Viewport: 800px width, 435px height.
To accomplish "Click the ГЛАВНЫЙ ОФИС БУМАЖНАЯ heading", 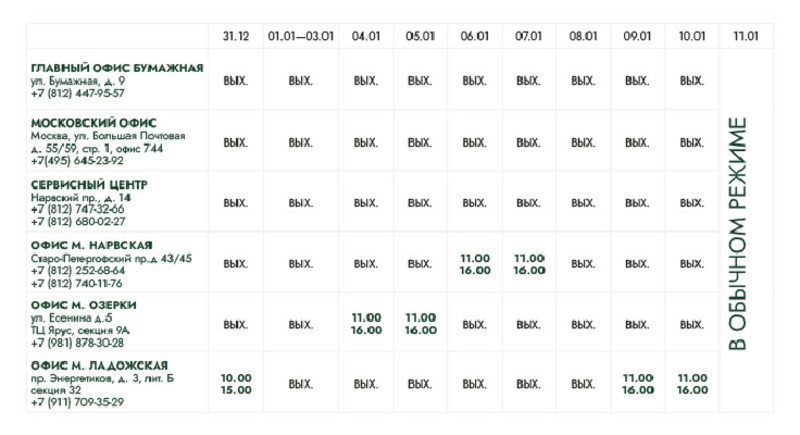I will point(117,68).
